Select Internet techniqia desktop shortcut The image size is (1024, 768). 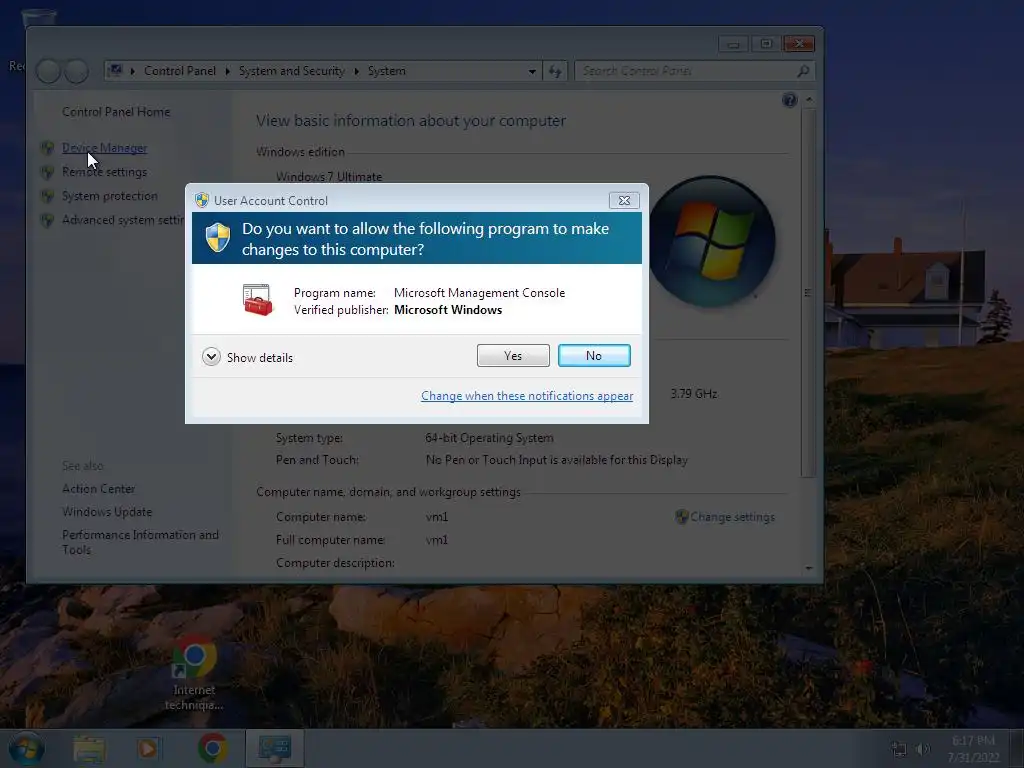[x=194, y=675]
